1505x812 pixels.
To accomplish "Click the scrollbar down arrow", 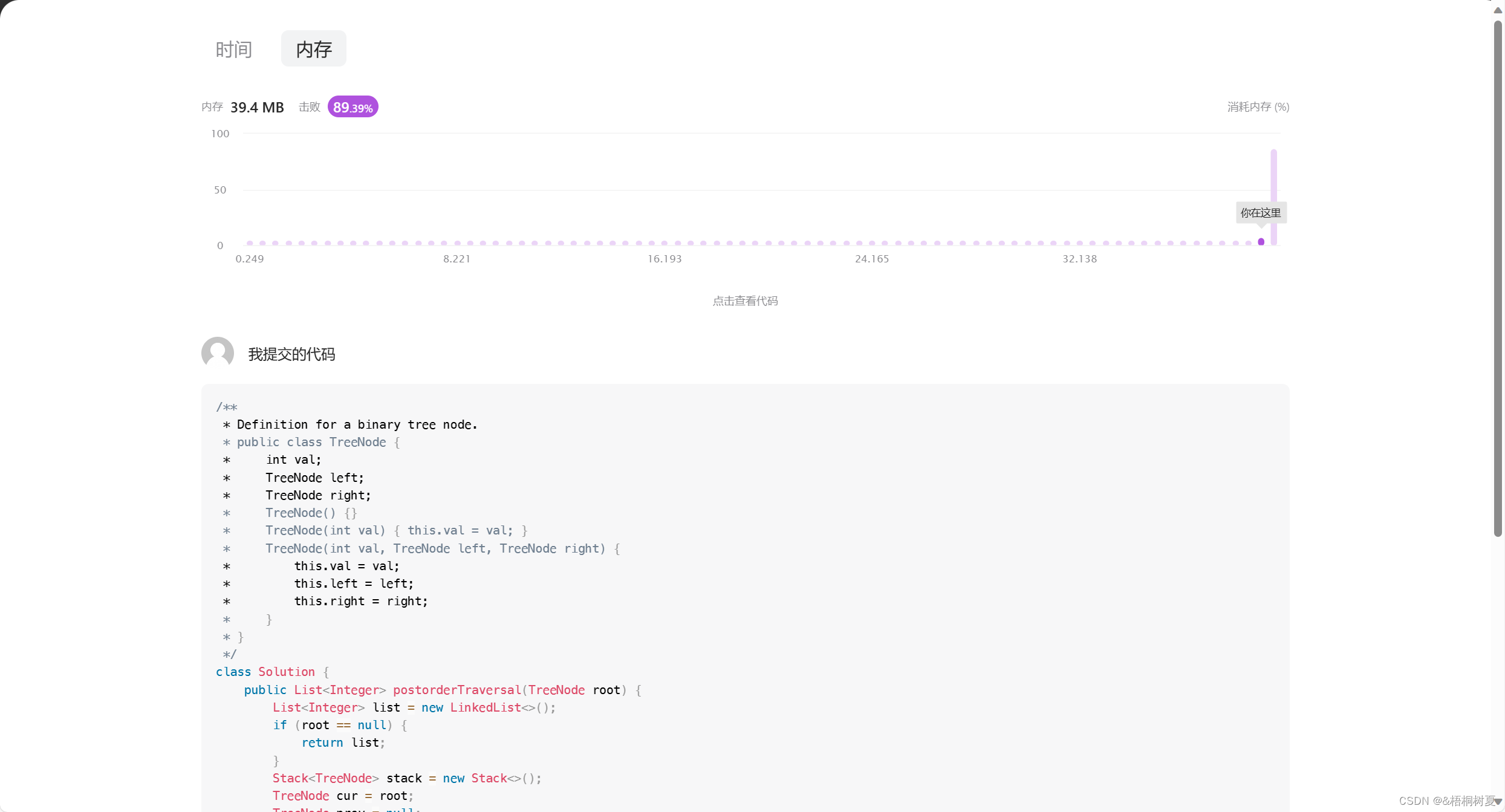I will click(1498, 802).
